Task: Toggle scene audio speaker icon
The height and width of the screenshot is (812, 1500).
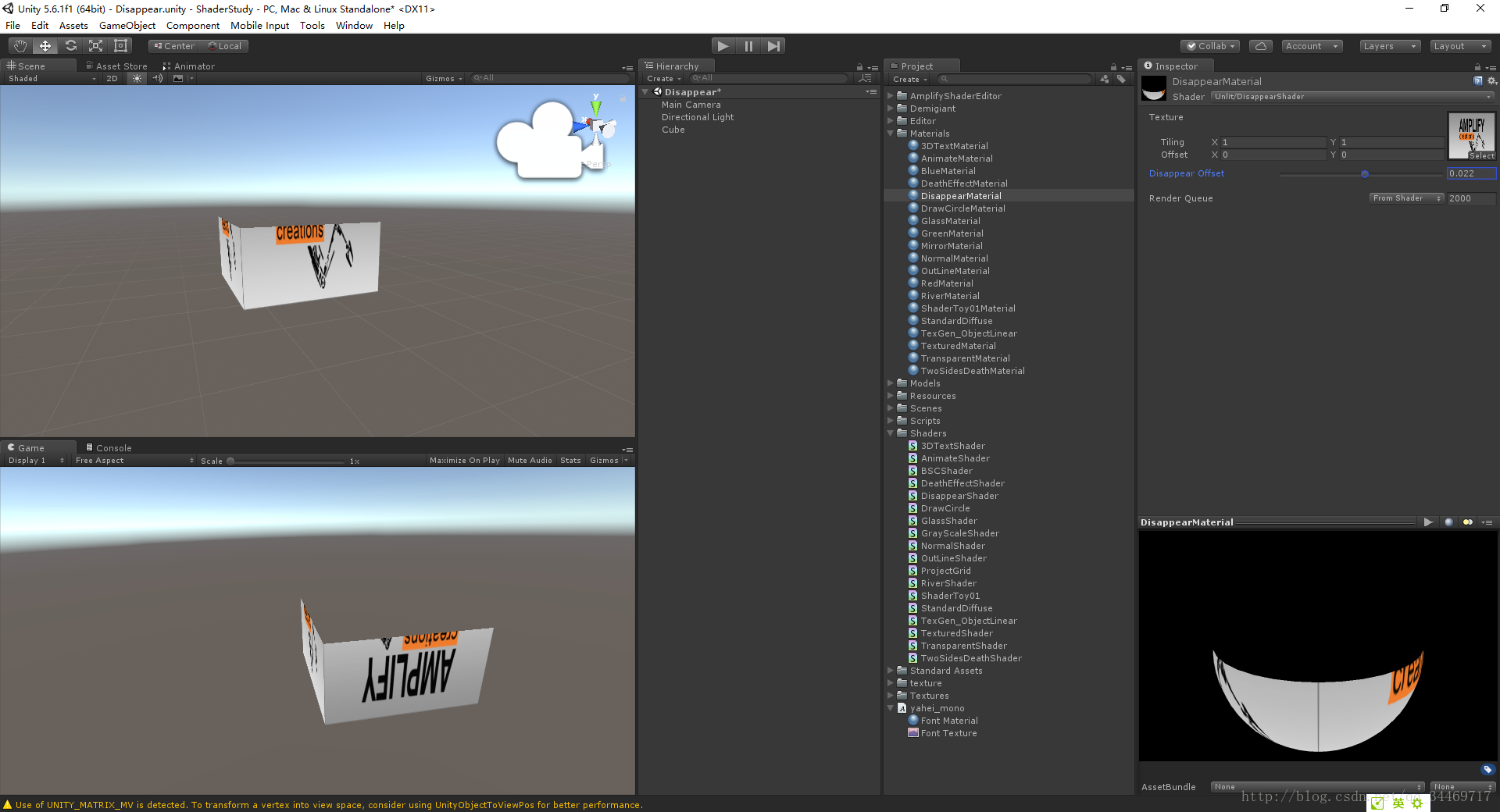Action: [158, 78]
